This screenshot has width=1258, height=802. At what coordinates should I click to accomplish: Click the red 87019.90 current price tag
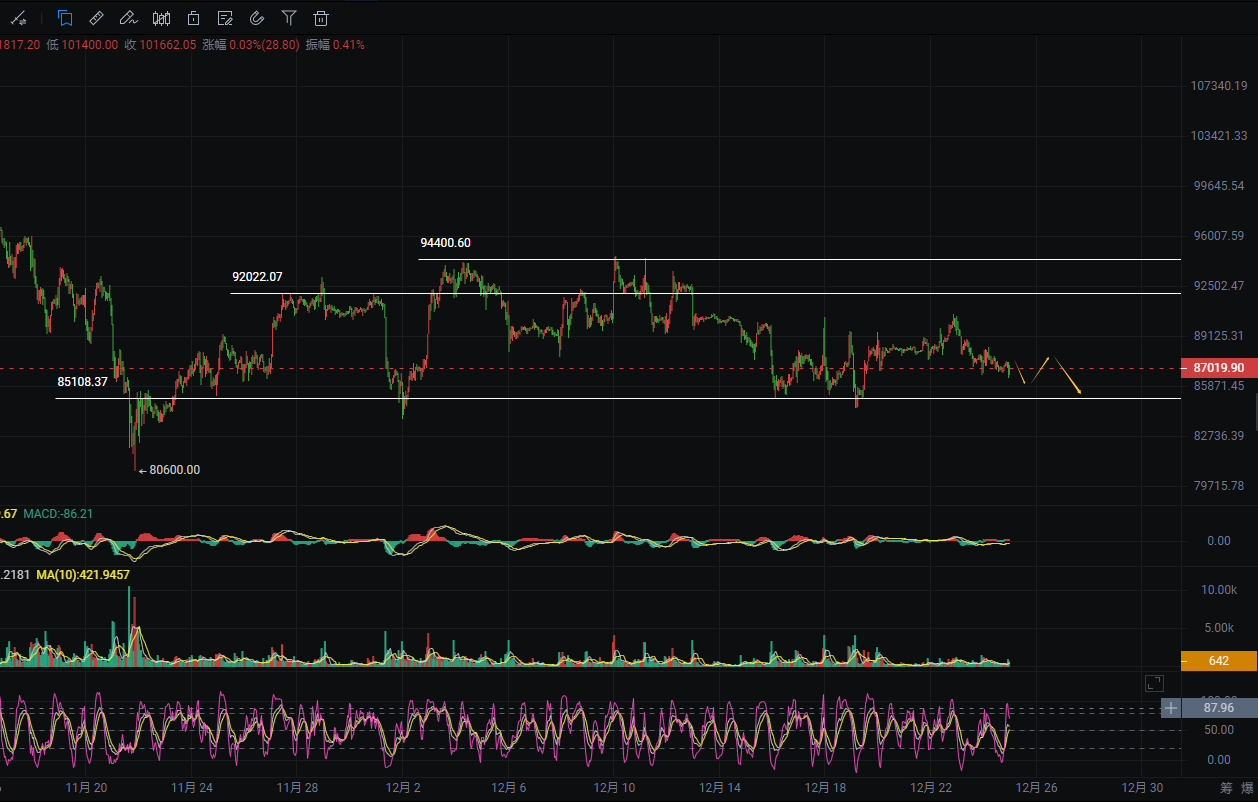click(x=1217, y=368)
